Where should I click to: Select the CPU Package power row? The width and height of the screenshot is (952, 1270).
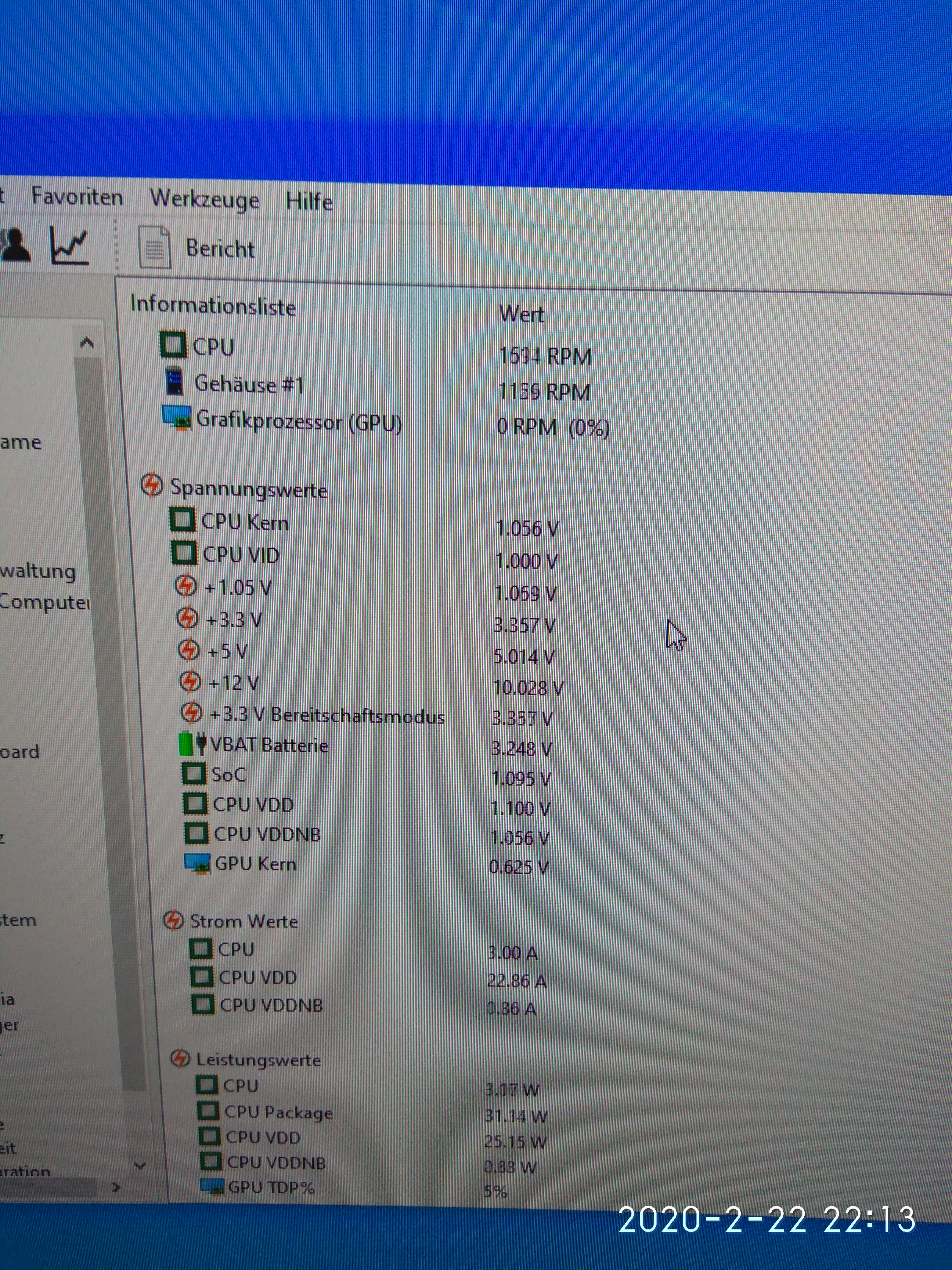pos(278,1112)
